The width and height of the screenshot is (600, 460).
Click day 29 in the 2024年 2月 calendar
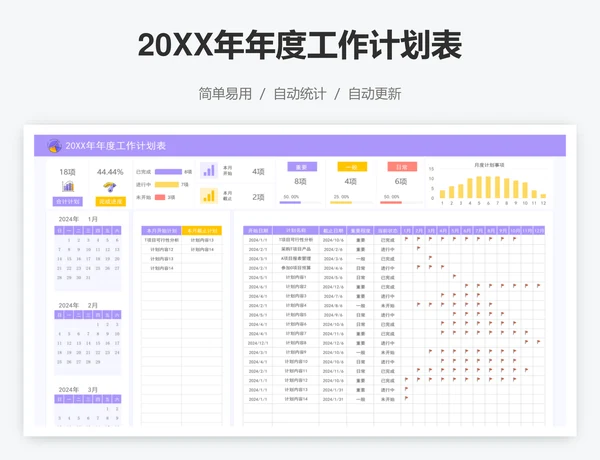coord(98,362)
